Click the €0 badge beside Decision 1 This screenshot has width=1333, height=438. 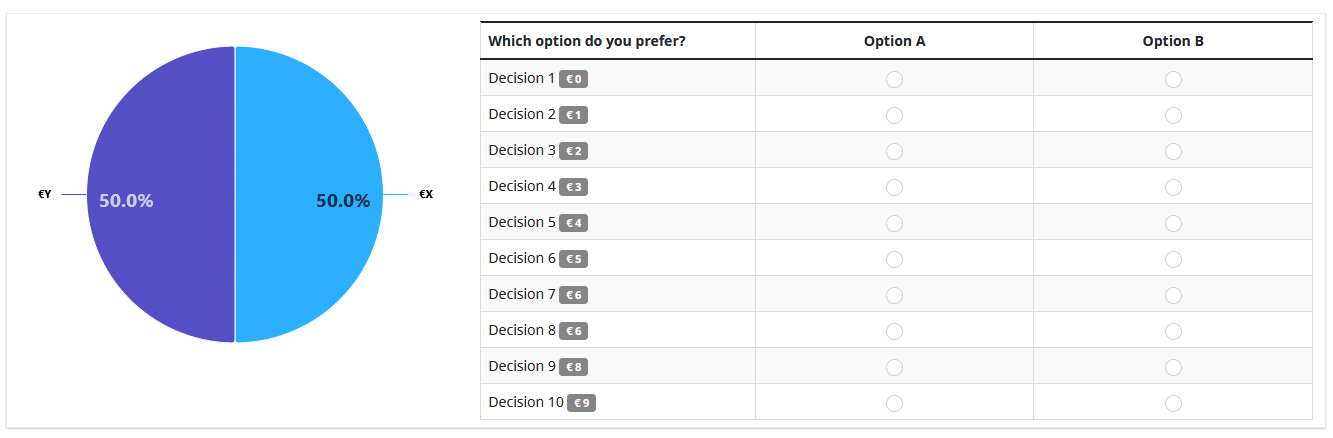click(573, 79)
